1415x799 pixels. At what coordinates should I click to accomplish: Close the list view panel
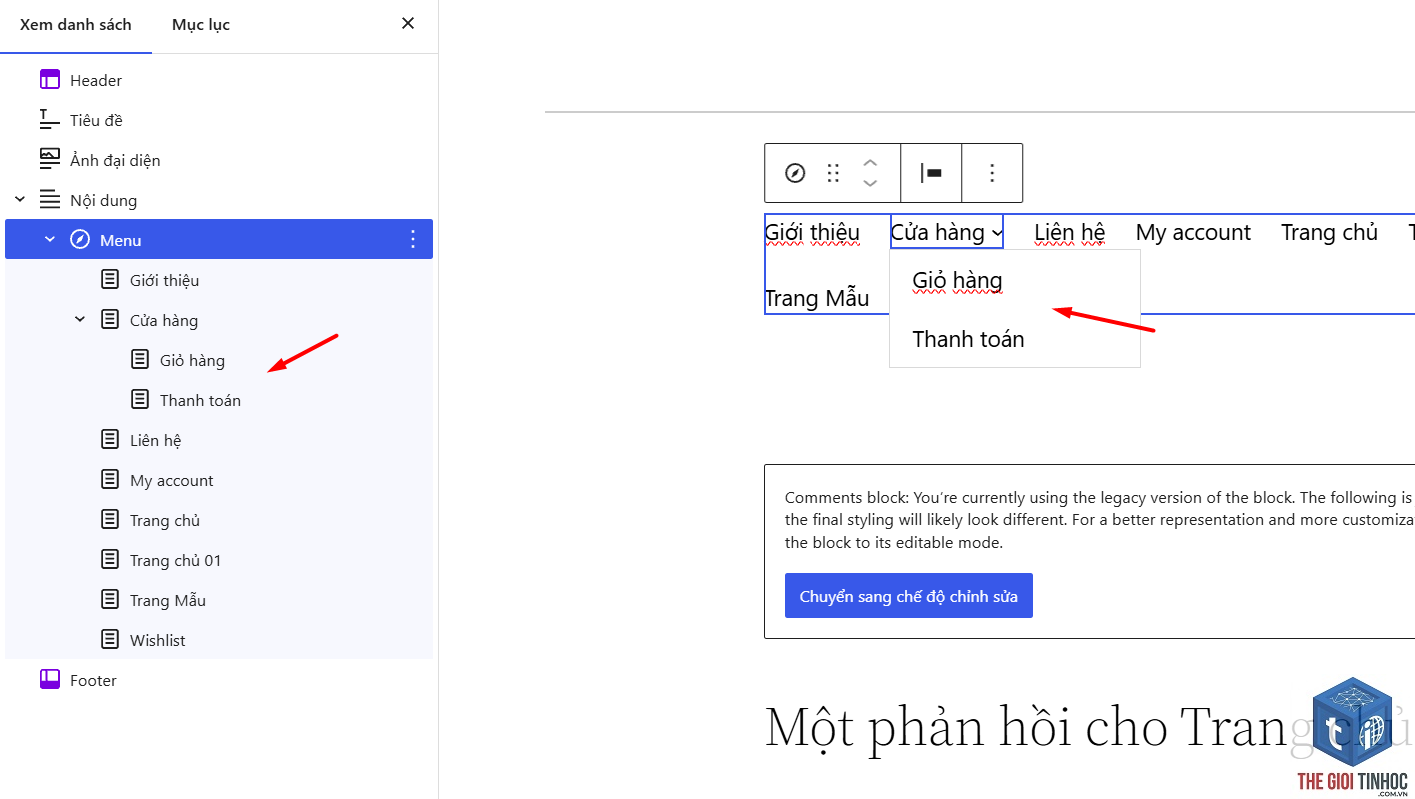click(408, 23)
